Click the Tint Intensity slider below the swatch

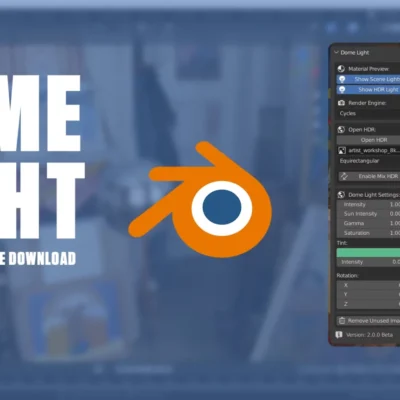[x=368, y=262]
